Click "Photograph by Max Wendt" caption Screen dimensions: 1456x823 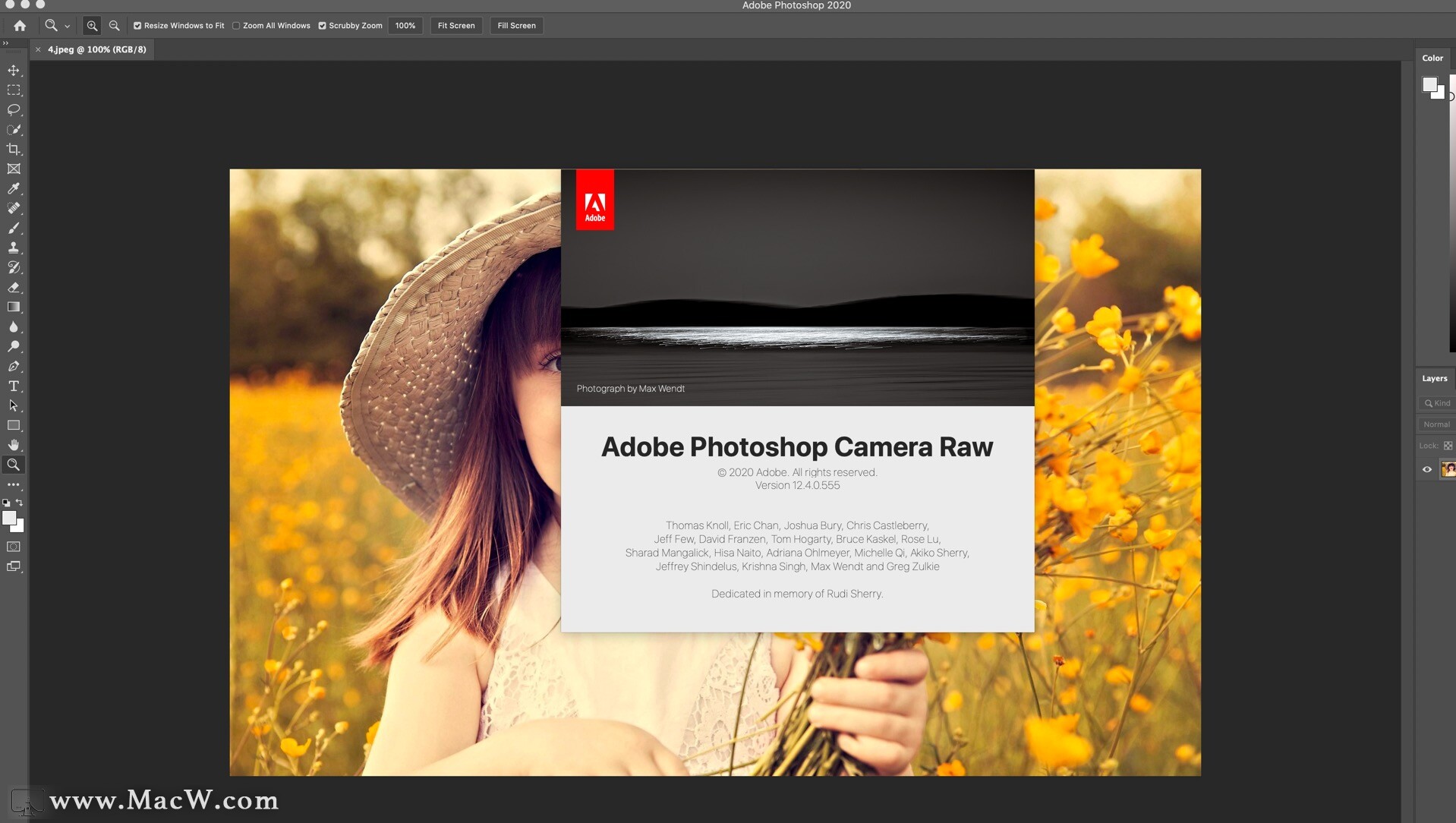(630, 389)
